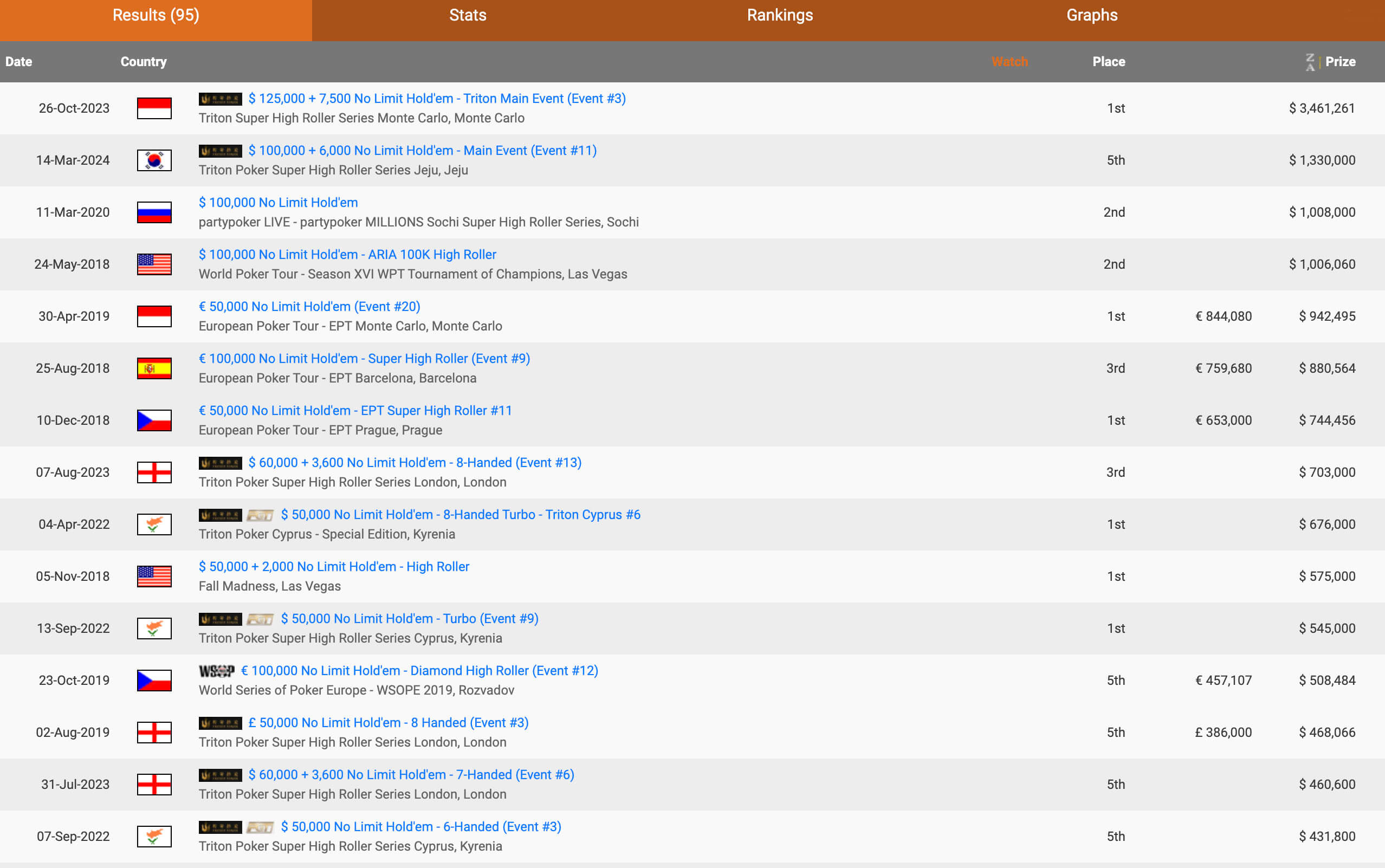Image resolution: width=1385 pixels, height=868 pixels.
Task: Open the Graphs tab
Action: 1092,16
